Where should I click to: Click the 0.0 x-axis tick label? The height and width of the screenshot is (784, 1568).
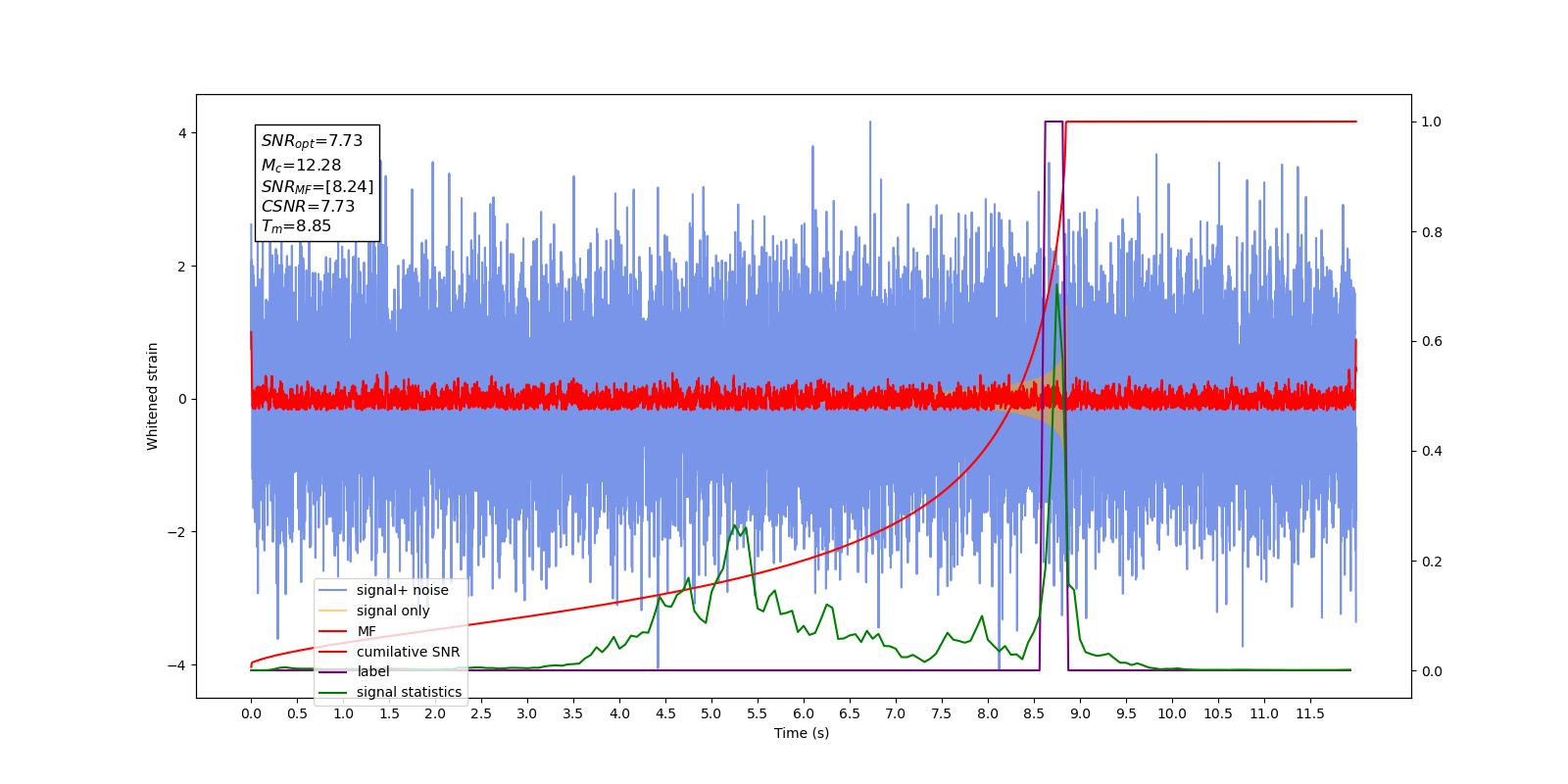point(251,713)
